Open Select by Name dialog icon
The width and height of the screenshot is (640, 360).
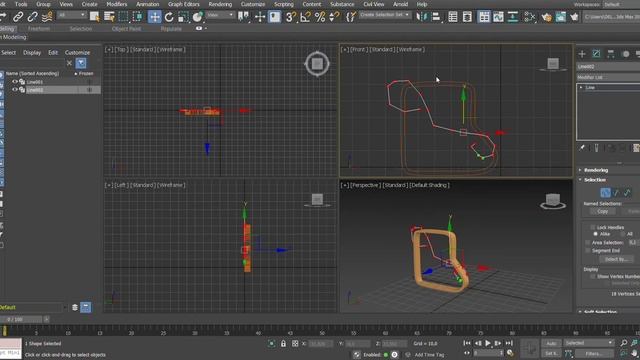(109, 17)
